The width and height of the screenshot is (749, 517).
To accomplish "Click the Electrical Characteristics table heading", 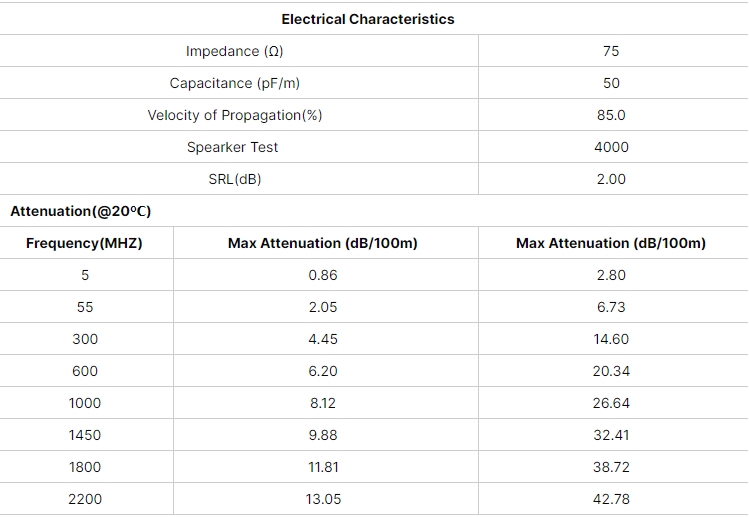I will (368, 19).
